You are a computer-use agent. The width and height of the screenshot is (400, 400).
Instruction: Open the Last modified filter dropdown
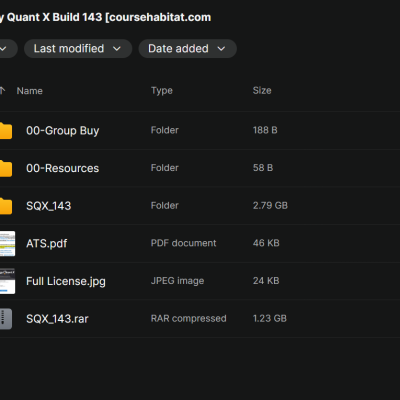(x=78, y=49)
